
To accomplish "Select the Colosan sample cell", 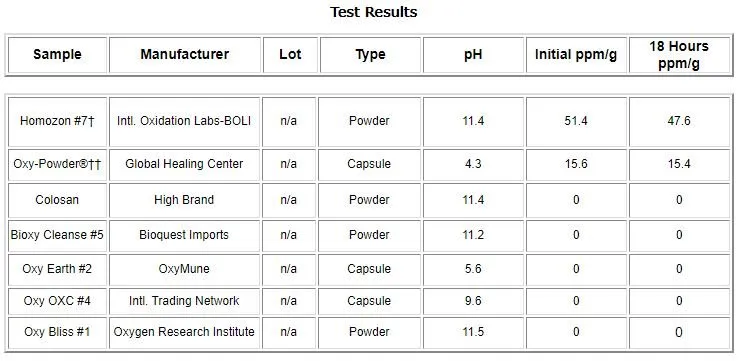I will click(57, 200).
